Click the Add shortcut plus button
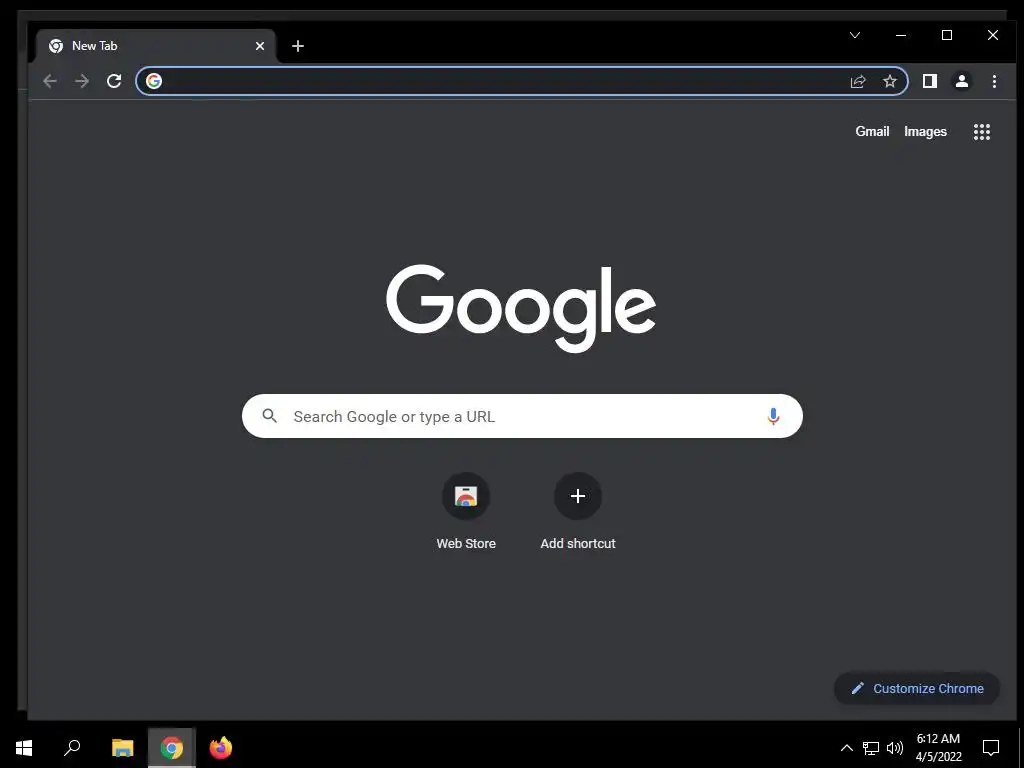Image resolution: width=1024 pixels, height=768 pixels. pyautogui.click(x=577, y=496)
